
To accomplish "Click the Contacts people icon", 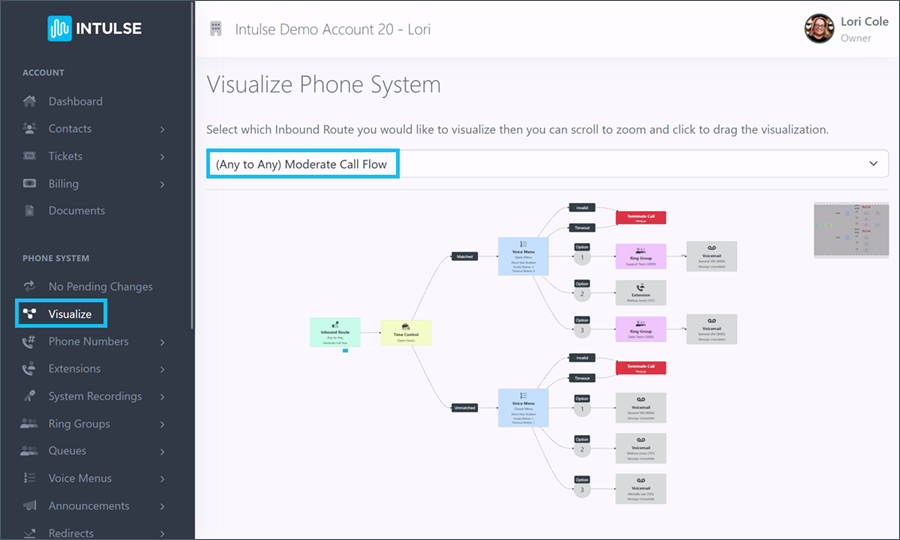I will tap(29, 129).
